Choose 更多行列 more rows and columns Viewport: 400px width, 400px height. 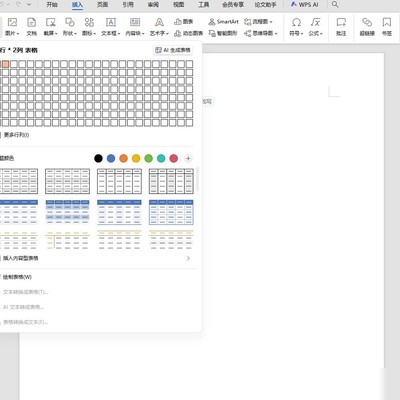click(16, 135)
